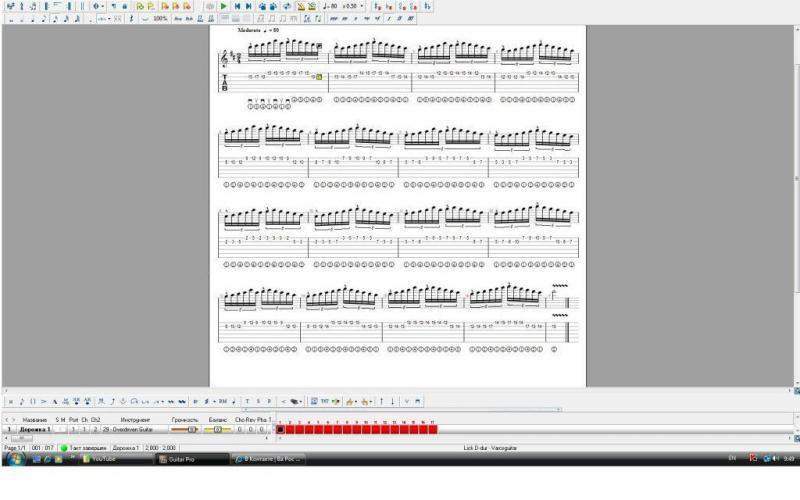
Task: Click the slap S effect icon
Action: point(258,402)
